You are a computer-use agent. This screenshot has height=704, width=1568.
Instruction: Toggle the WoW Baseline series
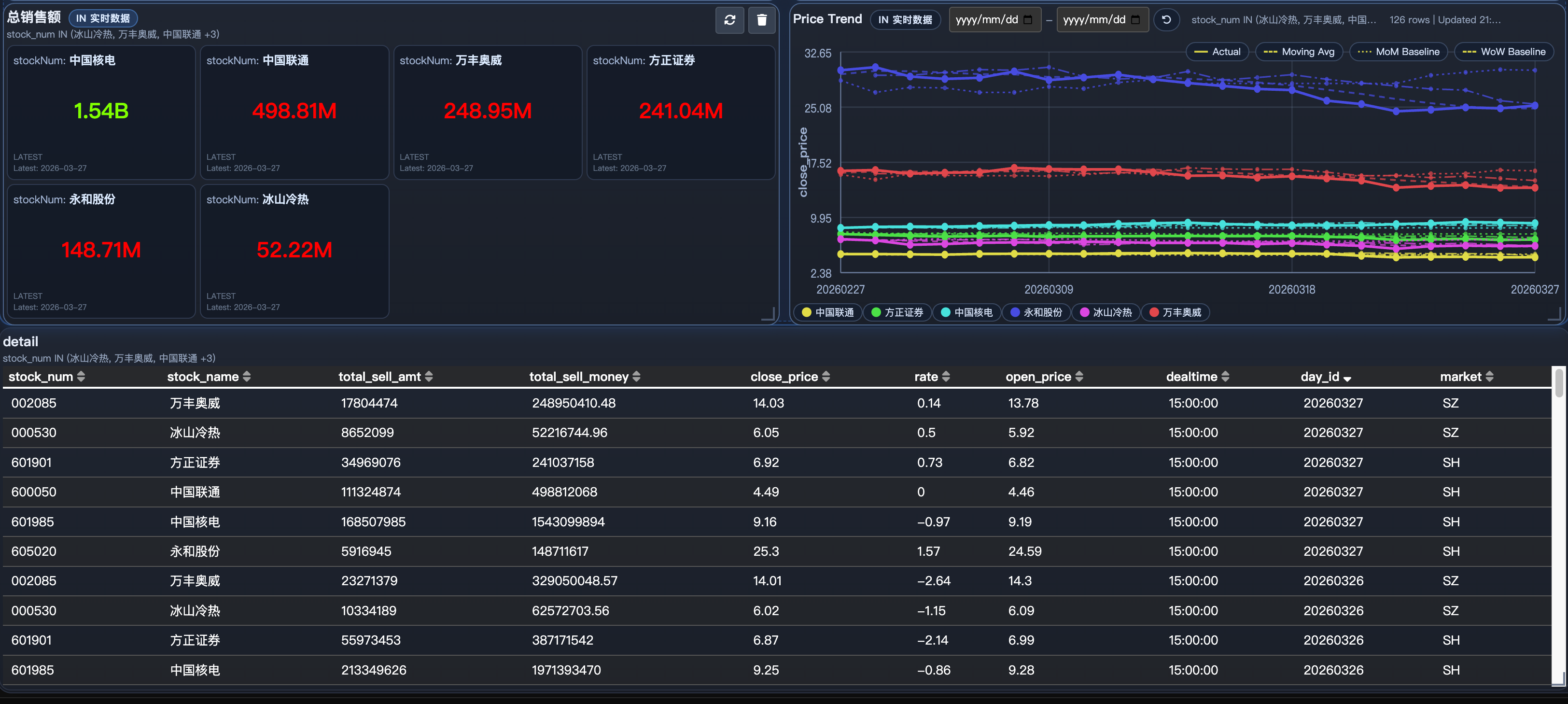(x=1503, y=51)
